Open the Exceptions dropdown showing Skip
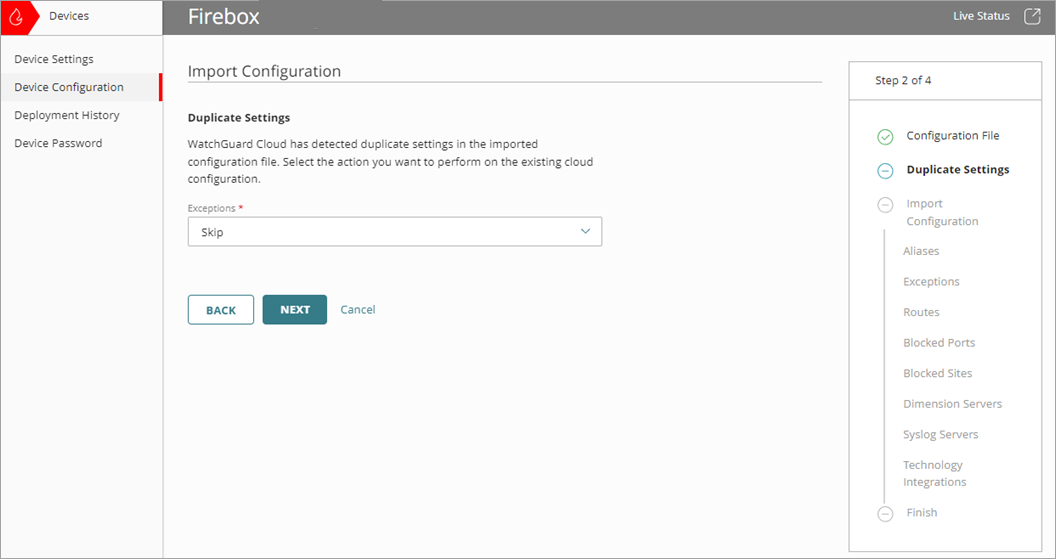 pyautogui.click(x=395, y=232)
